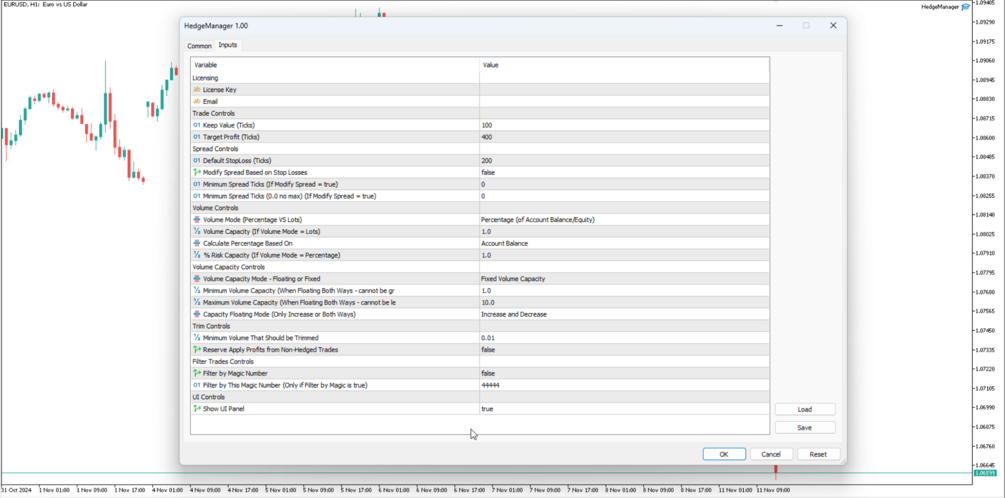
Task: Click the Calculate Percentage Based On icon
Action: (197, 244)
